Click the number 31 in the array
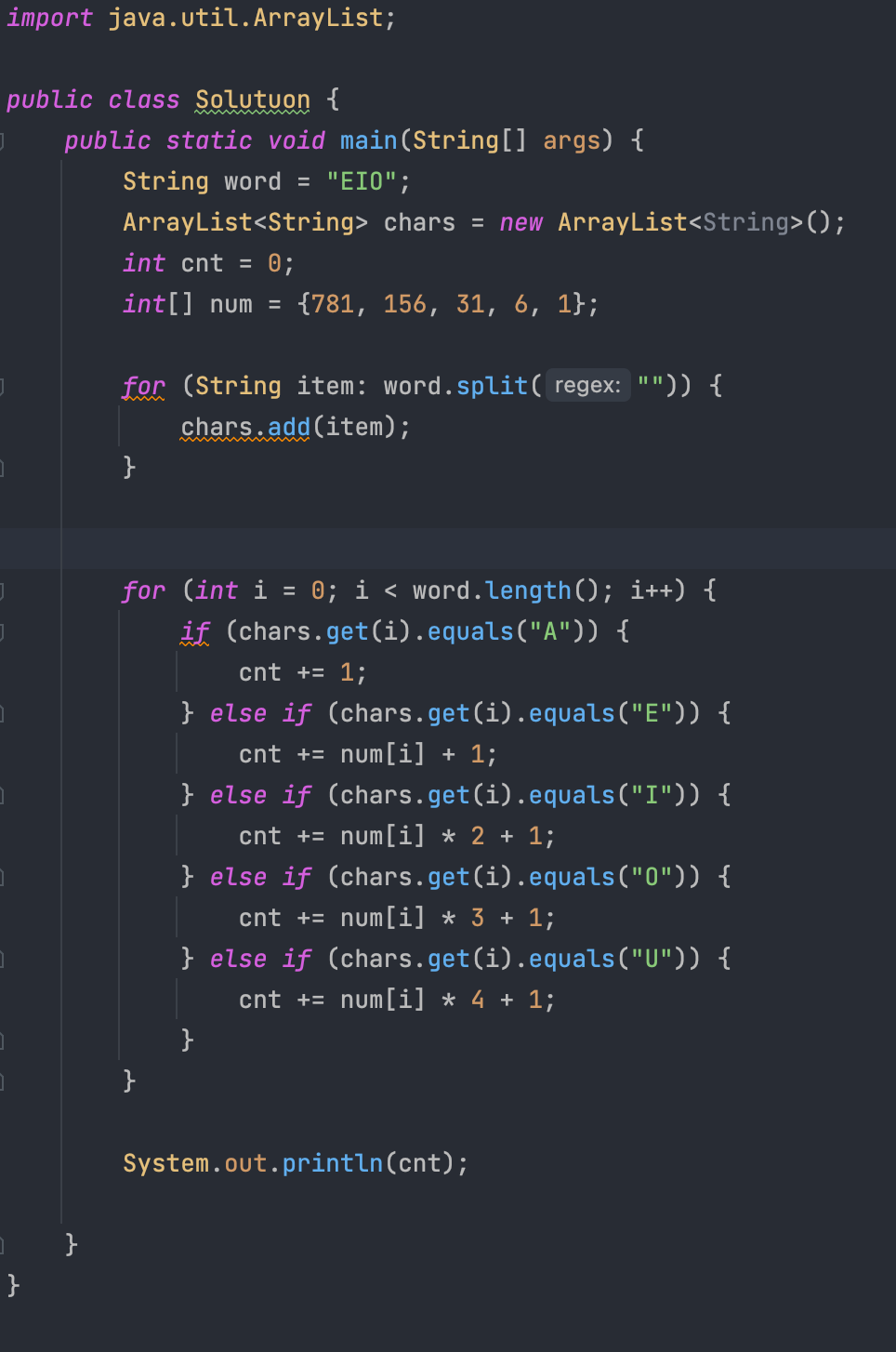This screenshot has width=896, height=1352. coord(470,304)
